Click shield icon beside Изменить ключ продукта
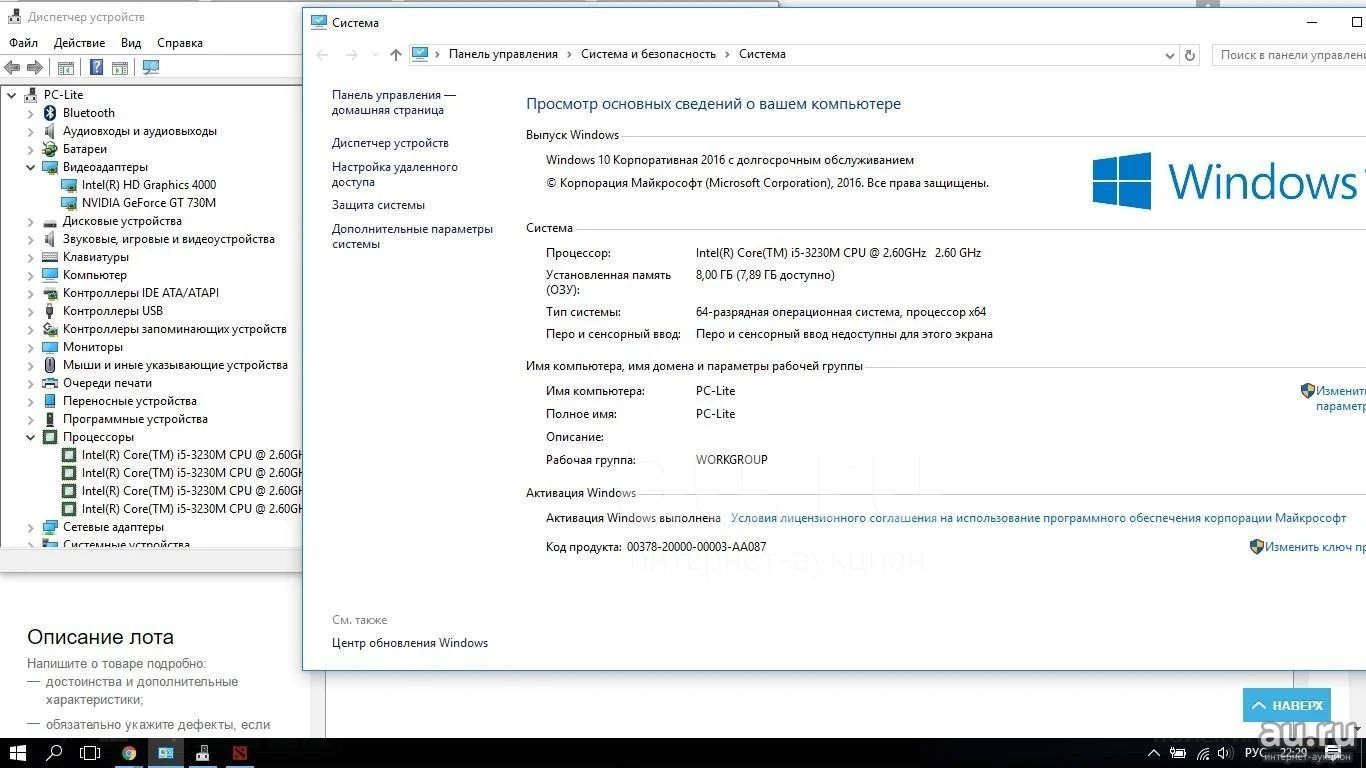Screen dimensions: 1366x768 1257,547
